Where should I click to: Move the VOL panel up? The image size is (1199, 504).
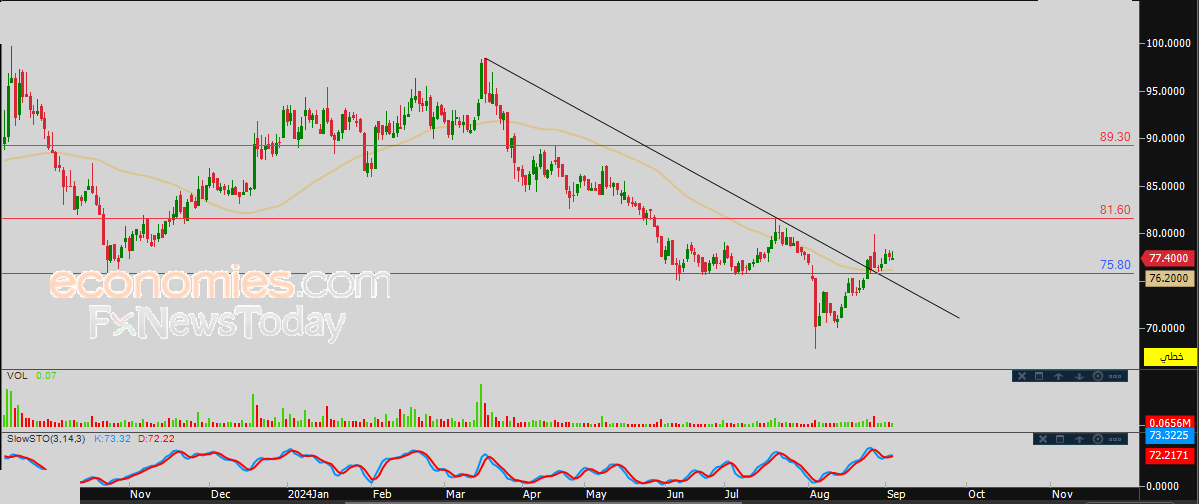click(x=1059, y=376)
